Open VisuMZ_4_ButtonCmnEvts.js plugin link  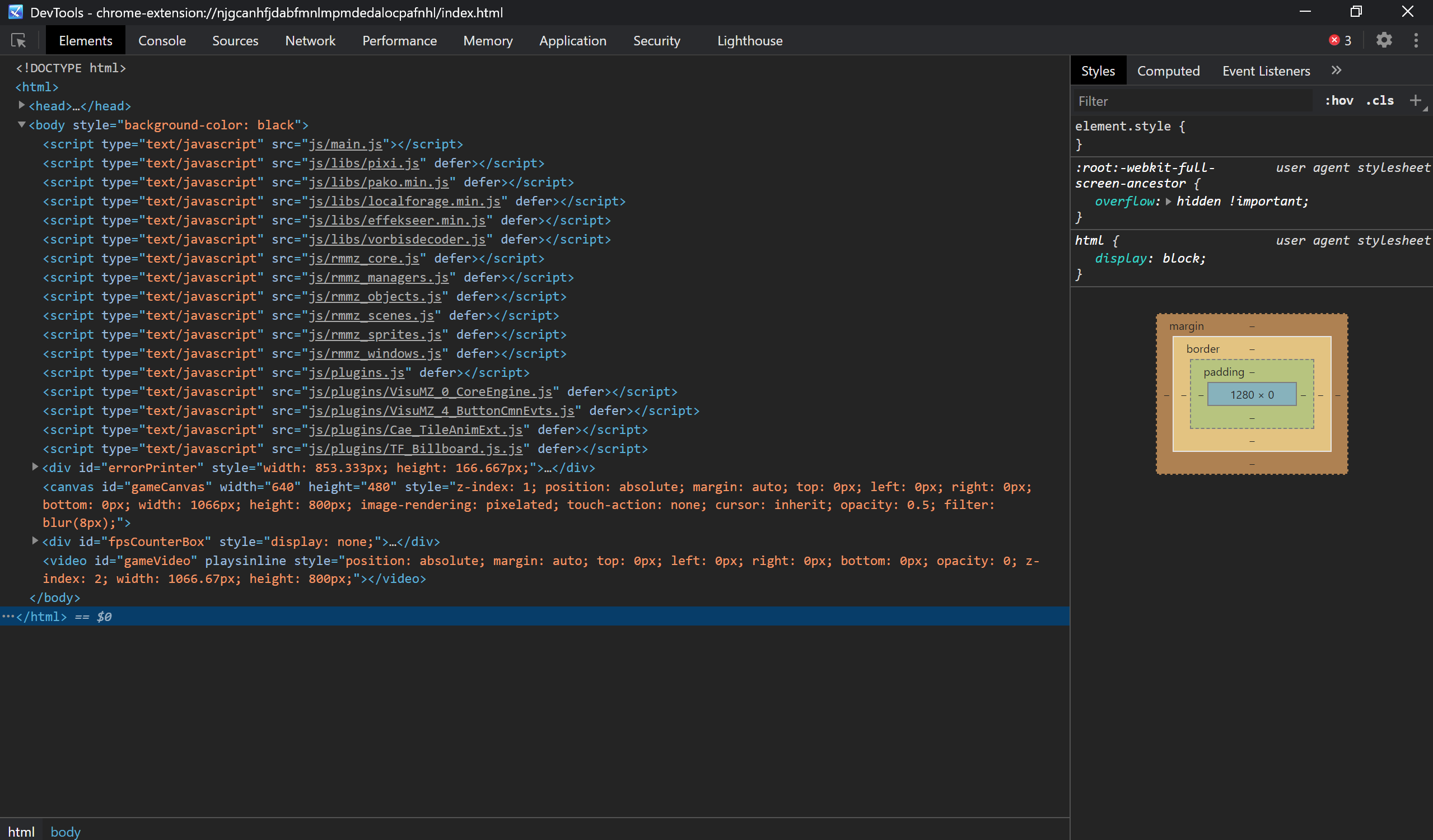(441, 411)
